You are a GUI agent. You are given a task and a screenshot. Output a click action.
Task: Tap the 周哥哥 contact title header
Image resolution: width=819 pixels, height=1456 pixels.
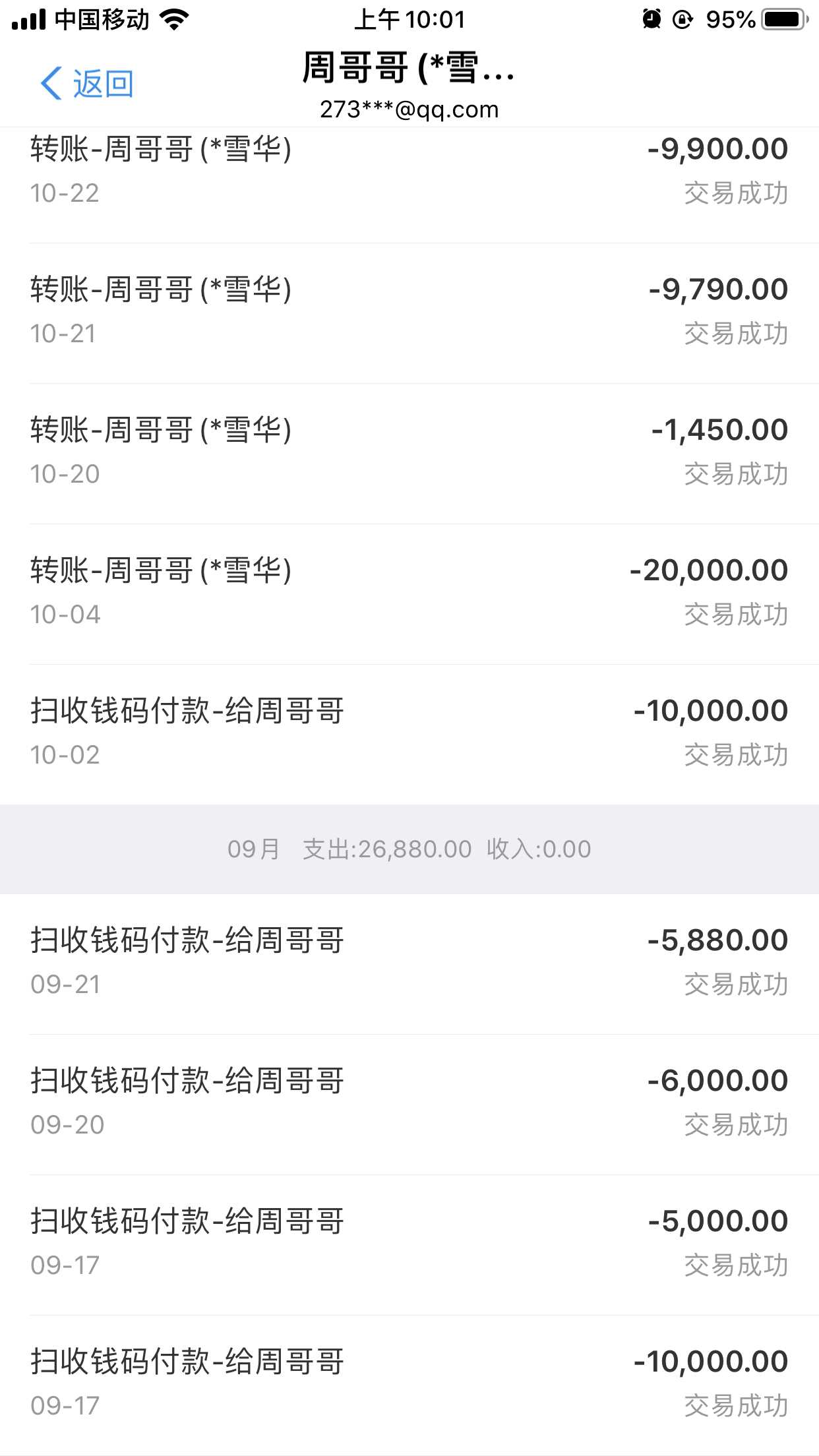coord(409,68)
